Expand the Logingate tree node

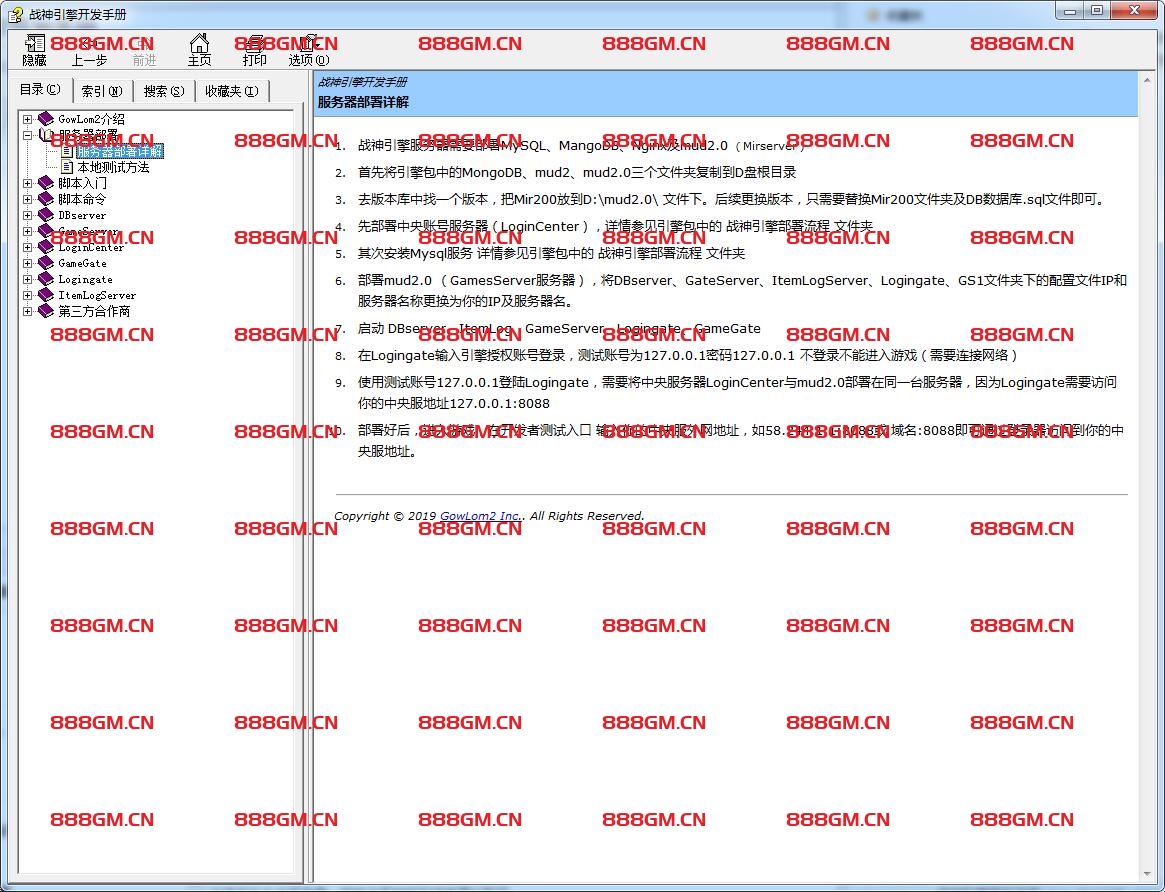27,279
